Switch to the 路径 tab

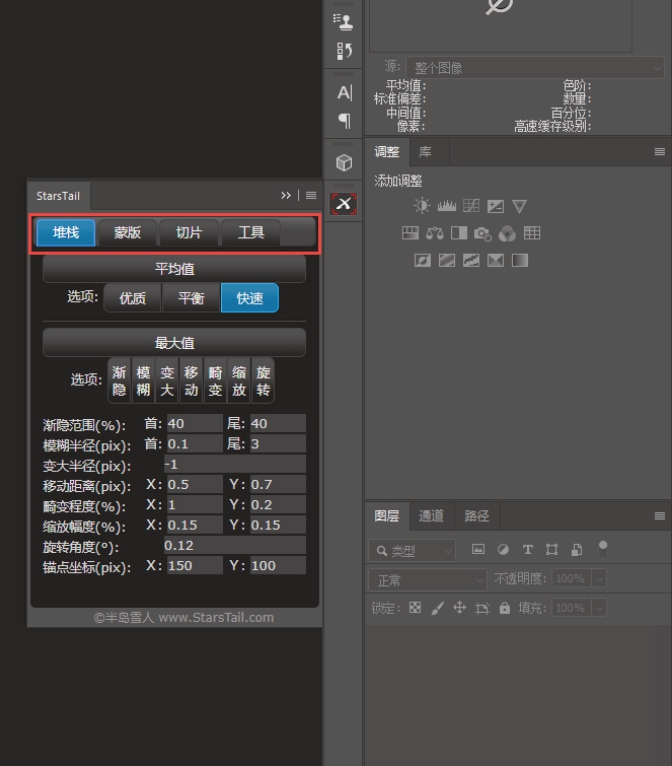(x=477, y=516)
